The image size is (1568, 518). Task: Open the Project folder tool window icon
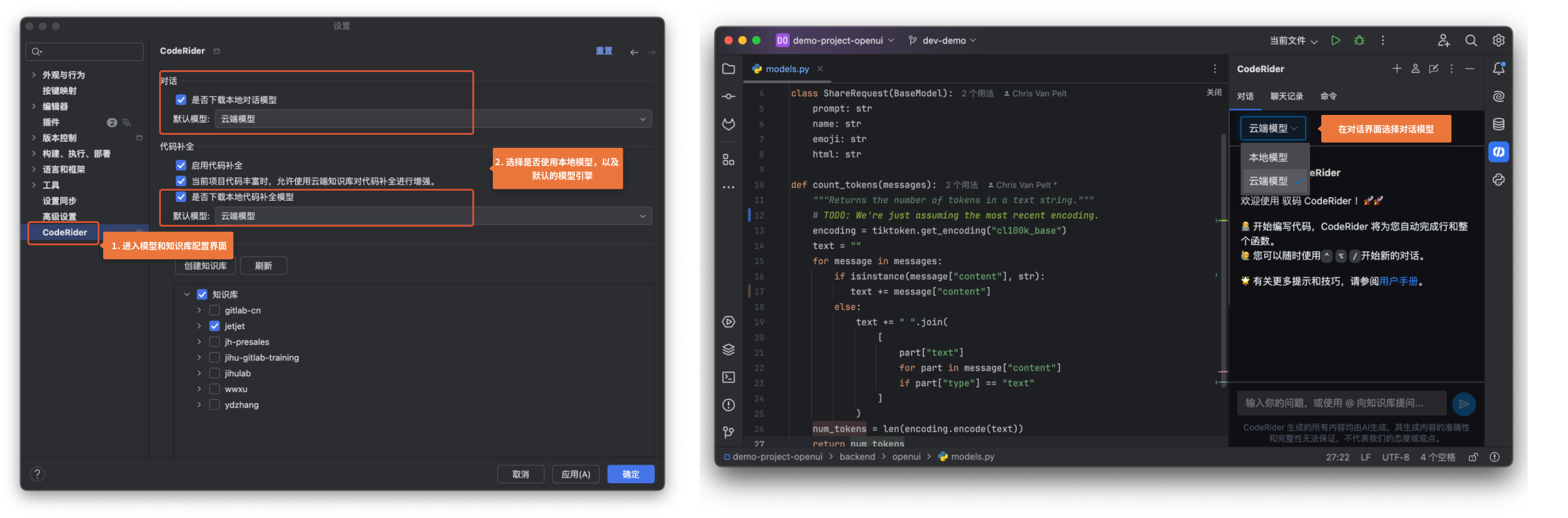click(728, 69)
